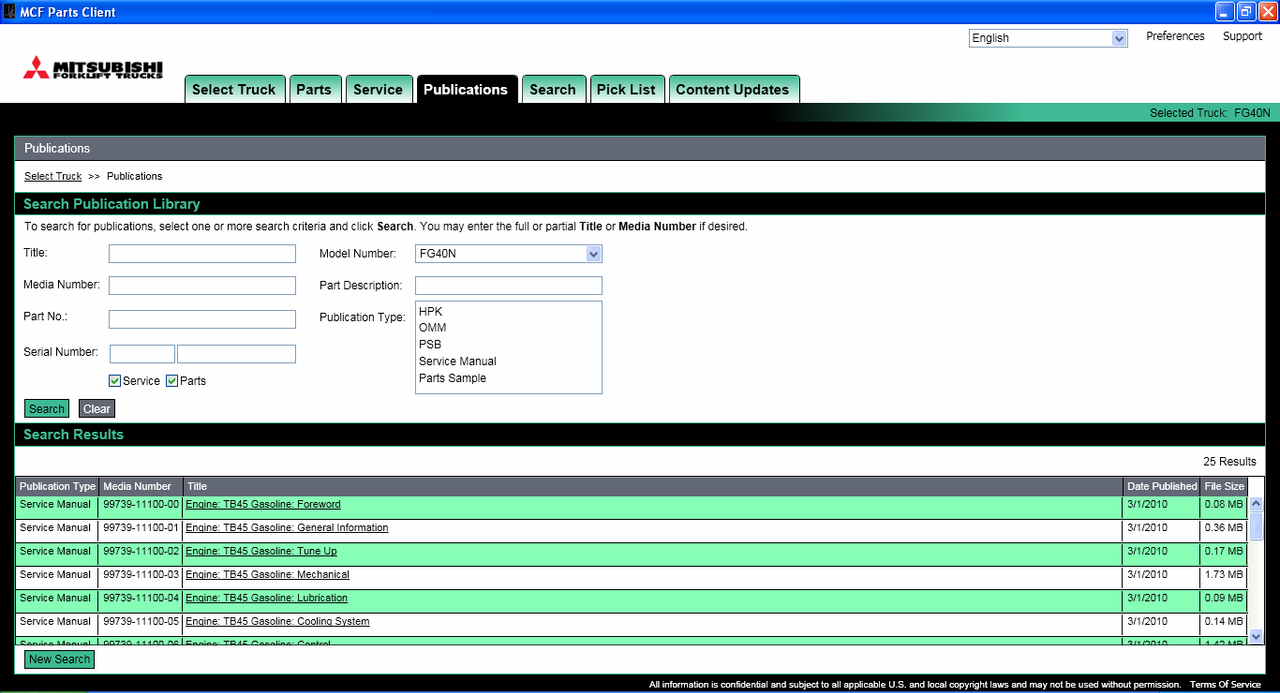Switch to the Select Truck tab
Image resolution: width=1280 pixels, height=693 pixels.
pyautogui.click(x=234, y=89)
